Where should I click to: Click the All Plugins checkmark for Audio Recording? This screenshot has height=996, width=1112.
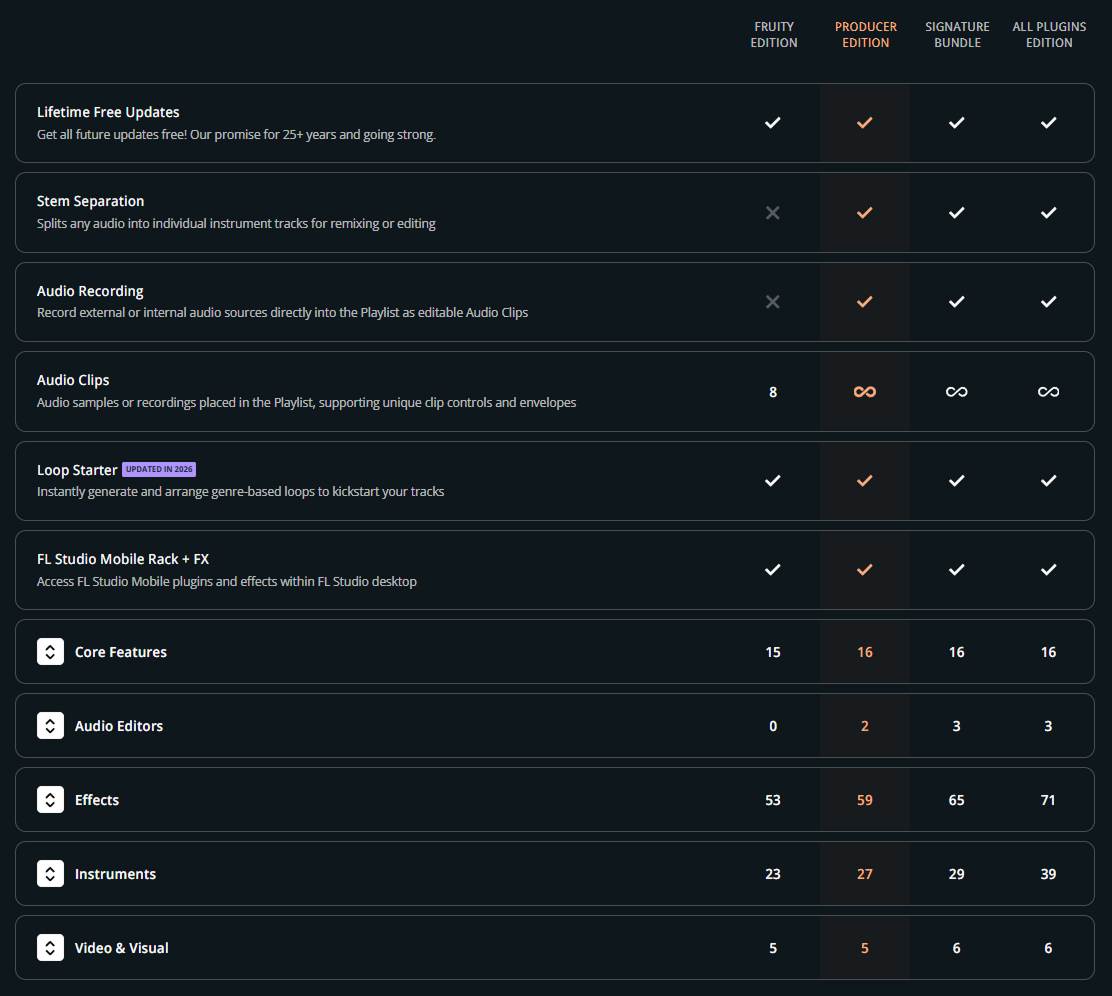(x=1048, y=301)
